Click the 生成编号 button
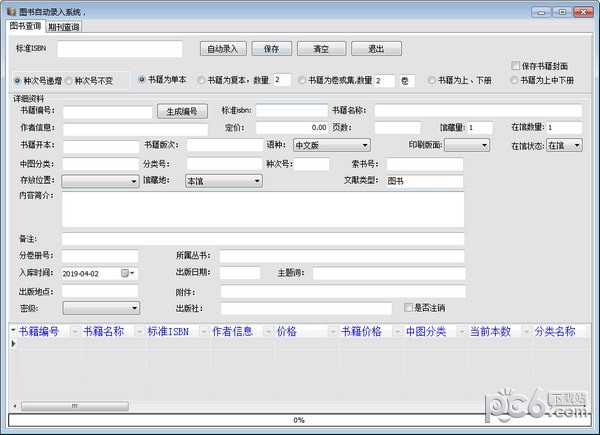The image size is (600, 435). [182, 111]
